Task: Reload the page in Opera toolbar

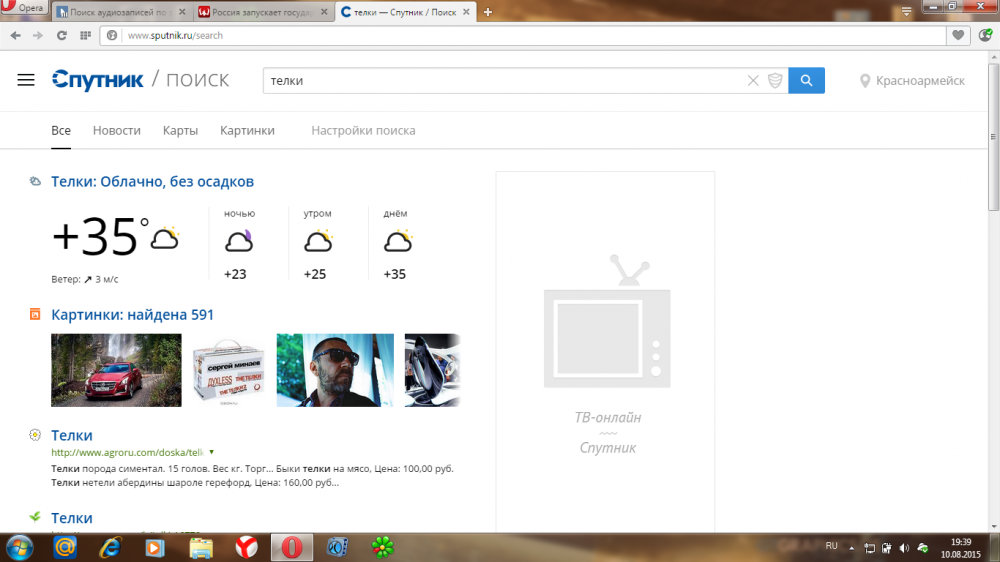Action: (x=62, y=35)
